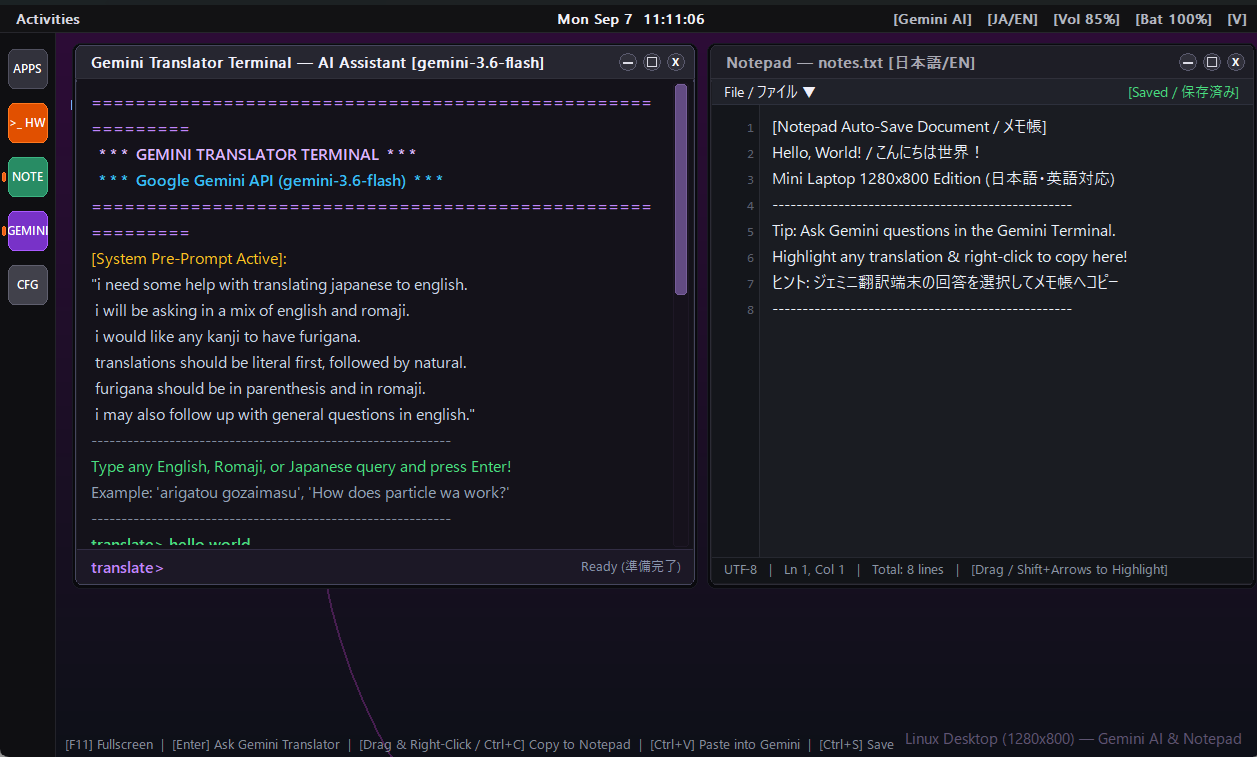Open the APPS launcher in the dock
Image resolution: width=1257 pixels, height=757 pixels.
click(28, 69)
